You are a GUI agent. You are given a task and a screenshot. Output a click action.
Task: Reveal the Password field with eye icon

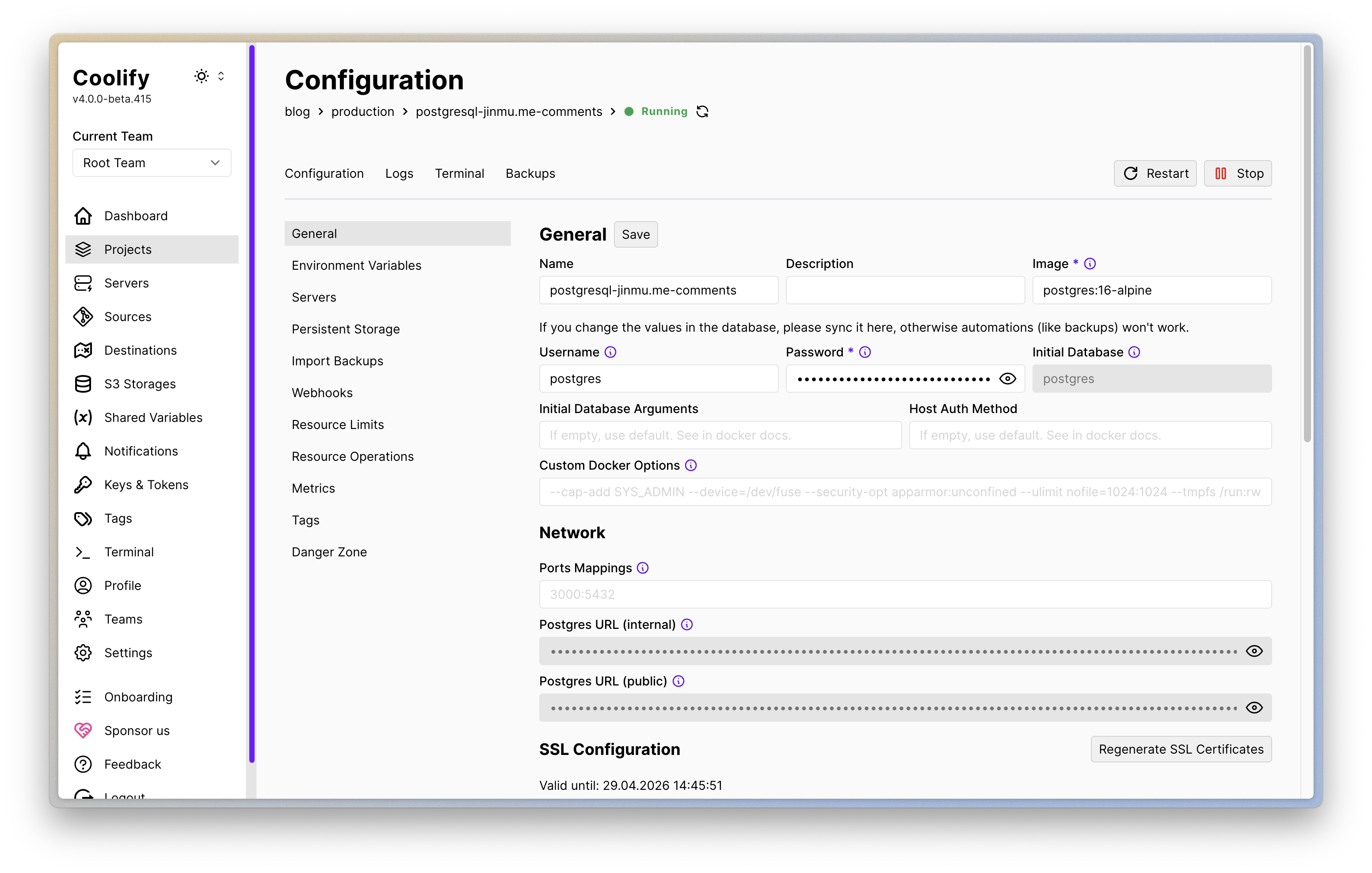pos(1007,379)
